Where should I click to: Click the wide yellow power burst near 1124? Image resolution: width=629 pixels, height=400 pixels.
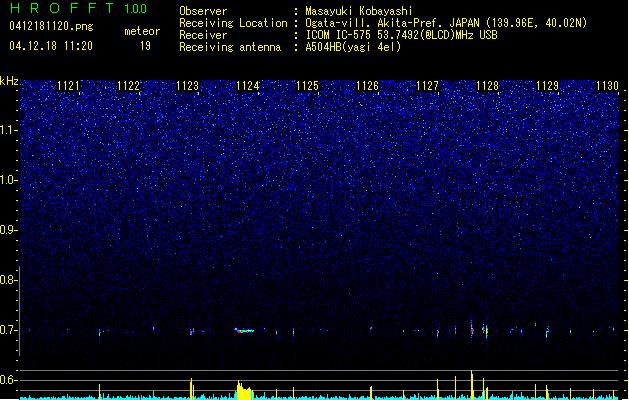click(245, 391)
